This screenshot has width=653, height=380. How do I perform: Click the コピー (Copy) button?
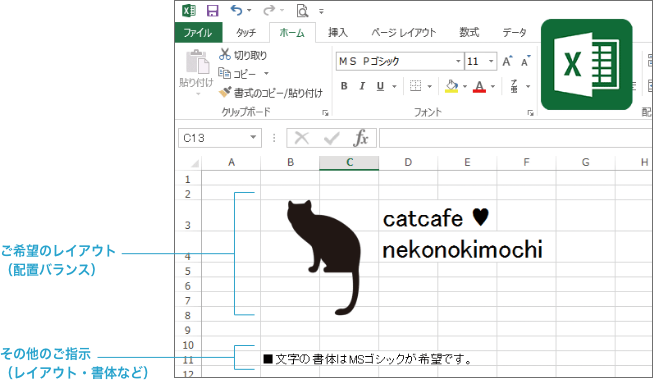(x=238, y=74)
